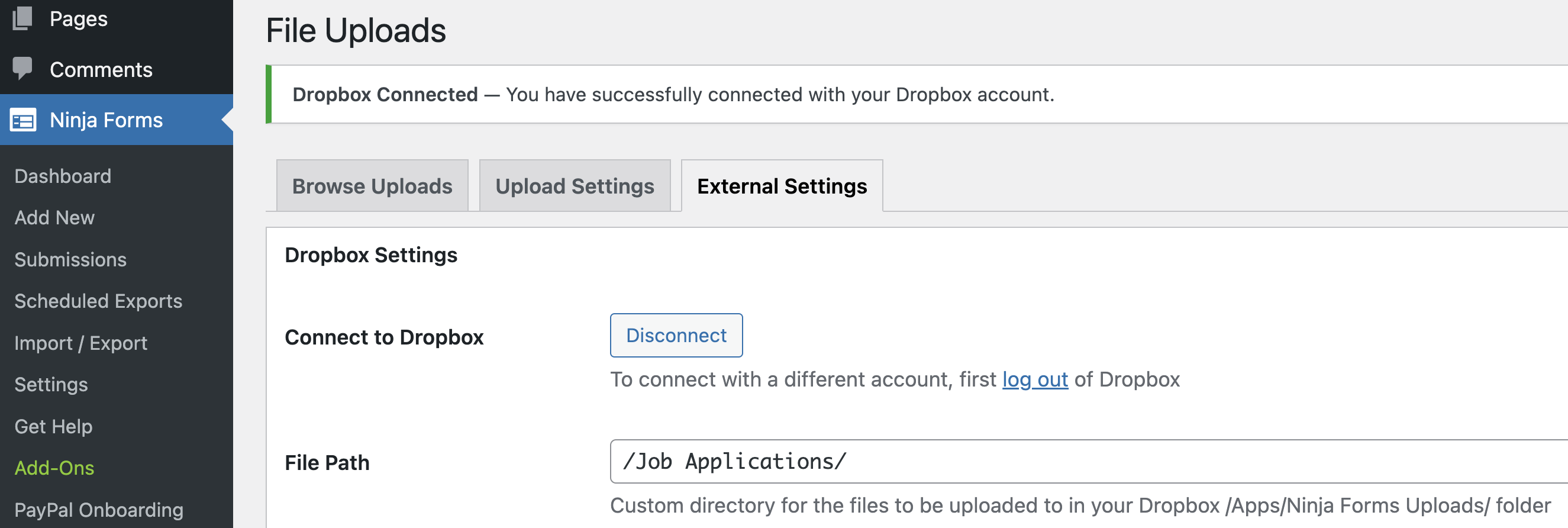Screen dimensions: 1568x528
Task: Open Import / Export submenu item
Action: [81, 343]
